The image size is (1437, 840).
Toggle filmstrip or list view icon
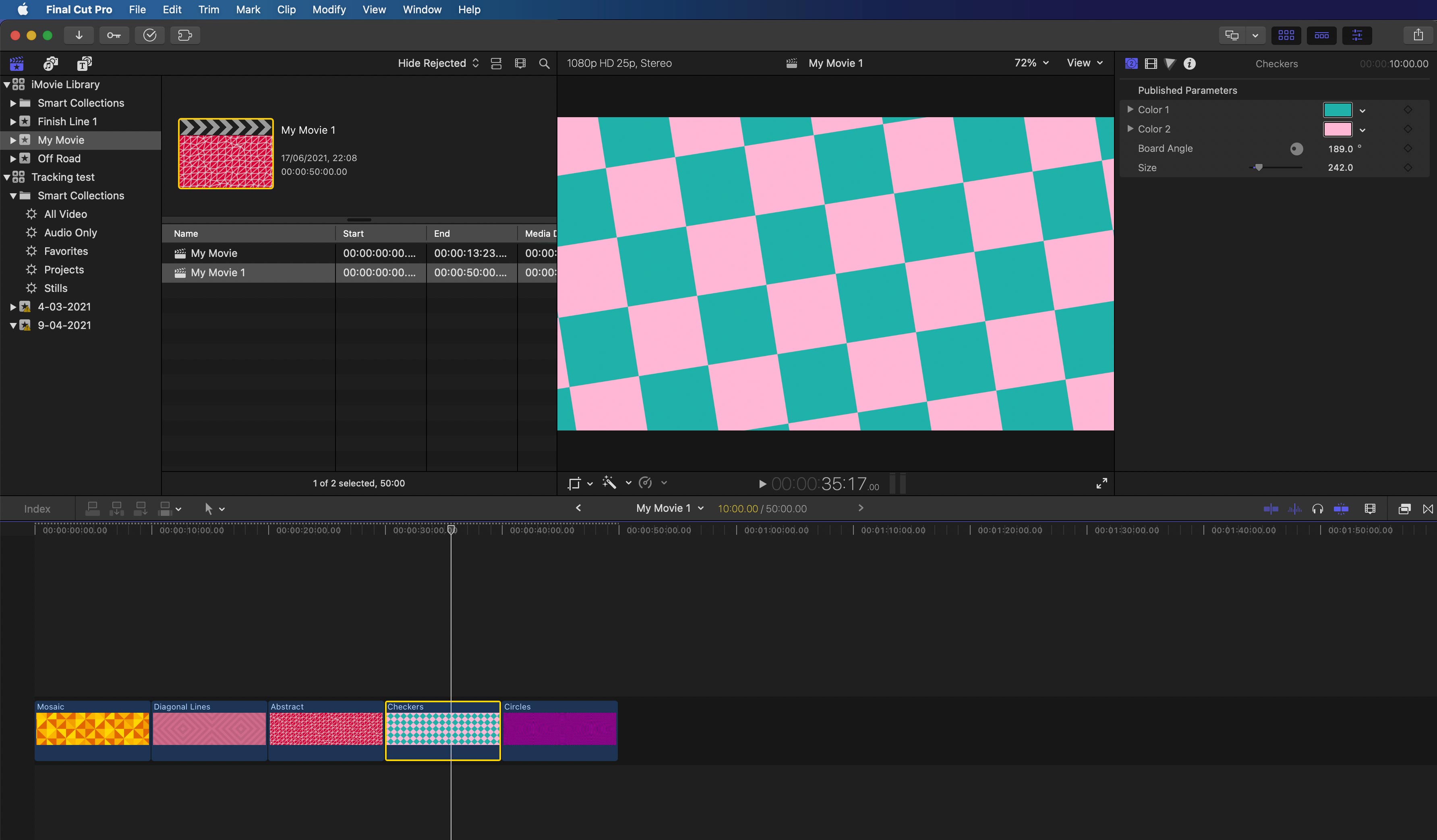[496, 63]
